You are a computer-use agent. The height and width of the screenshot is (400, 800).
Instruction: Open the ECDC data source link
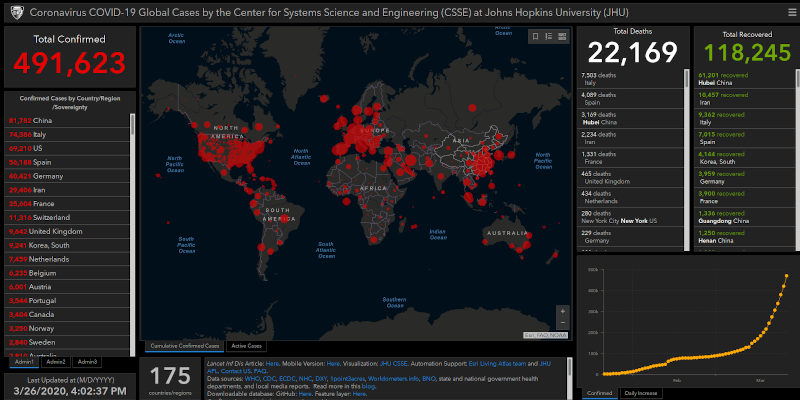tap(287, 379)
